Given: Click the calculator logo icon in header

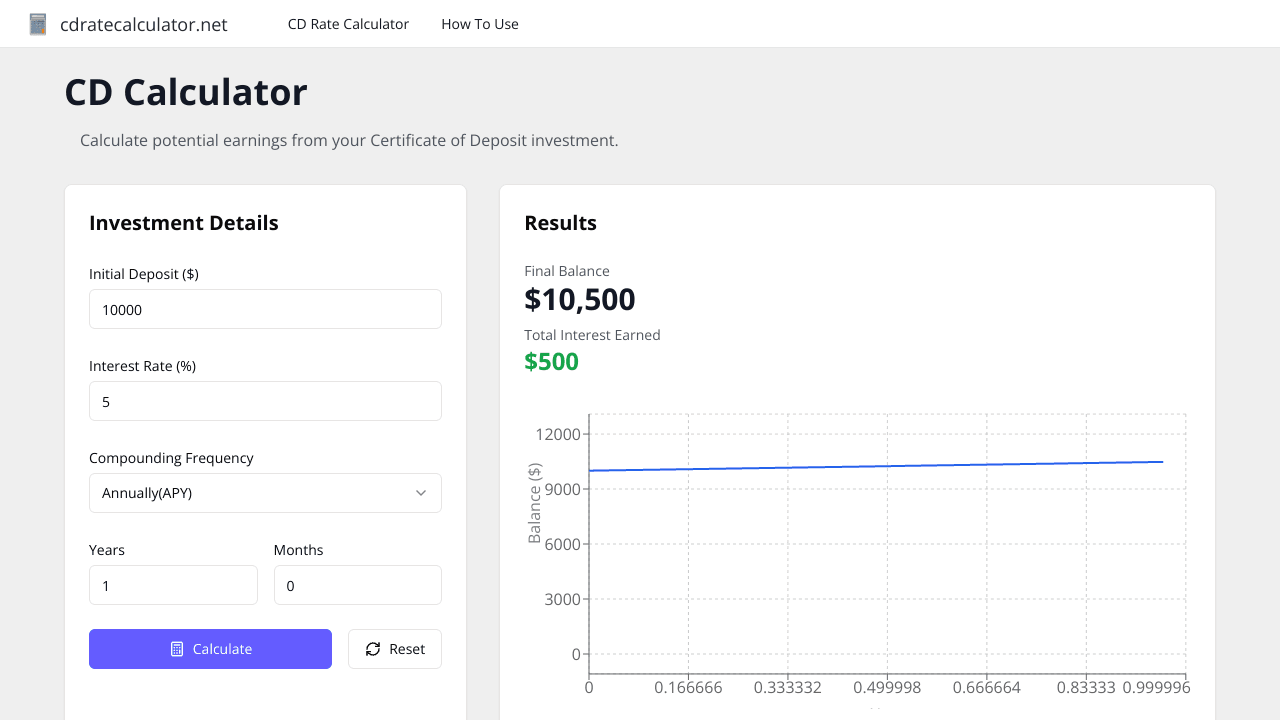Looking at the screenshot, I should [x=38, y=24].
